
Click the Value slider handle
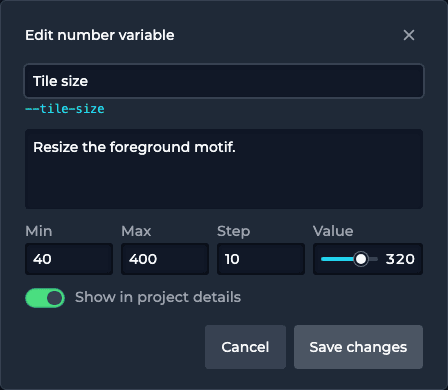[x=361, y=259]
